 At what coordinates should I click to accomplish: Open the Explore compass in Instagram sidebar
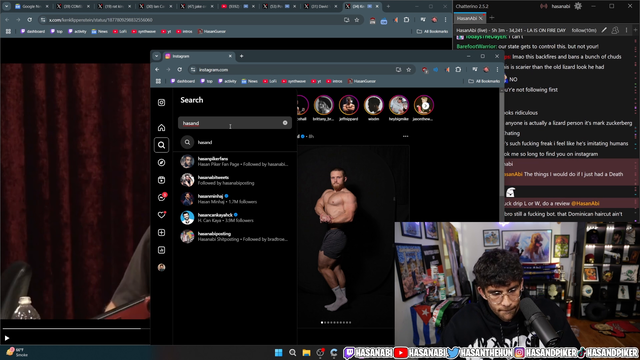[x=161, y=162]
